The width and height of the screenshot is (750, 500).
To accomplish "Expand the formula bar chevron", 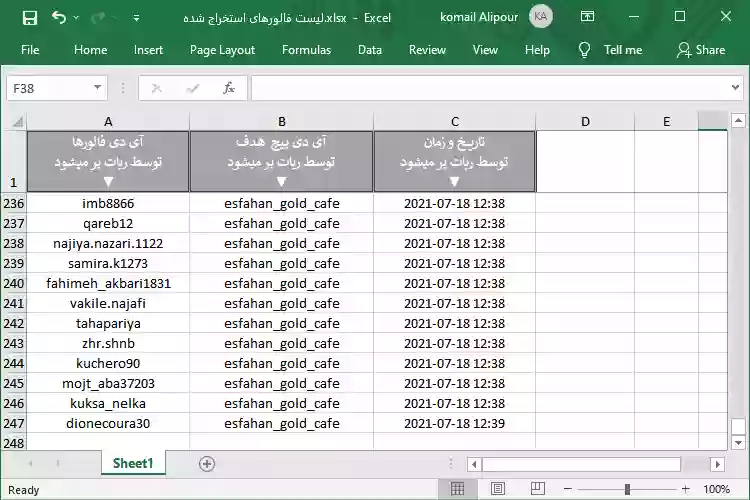I will [736, 88].
